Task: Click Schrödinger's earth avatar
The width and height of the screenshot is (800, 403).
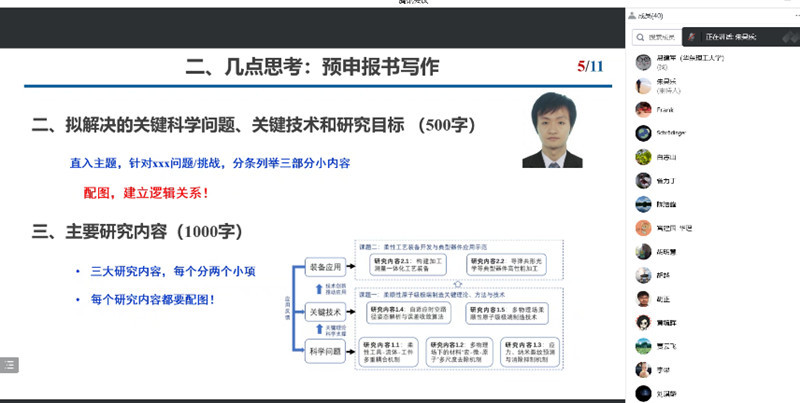Action: (644, 133)
